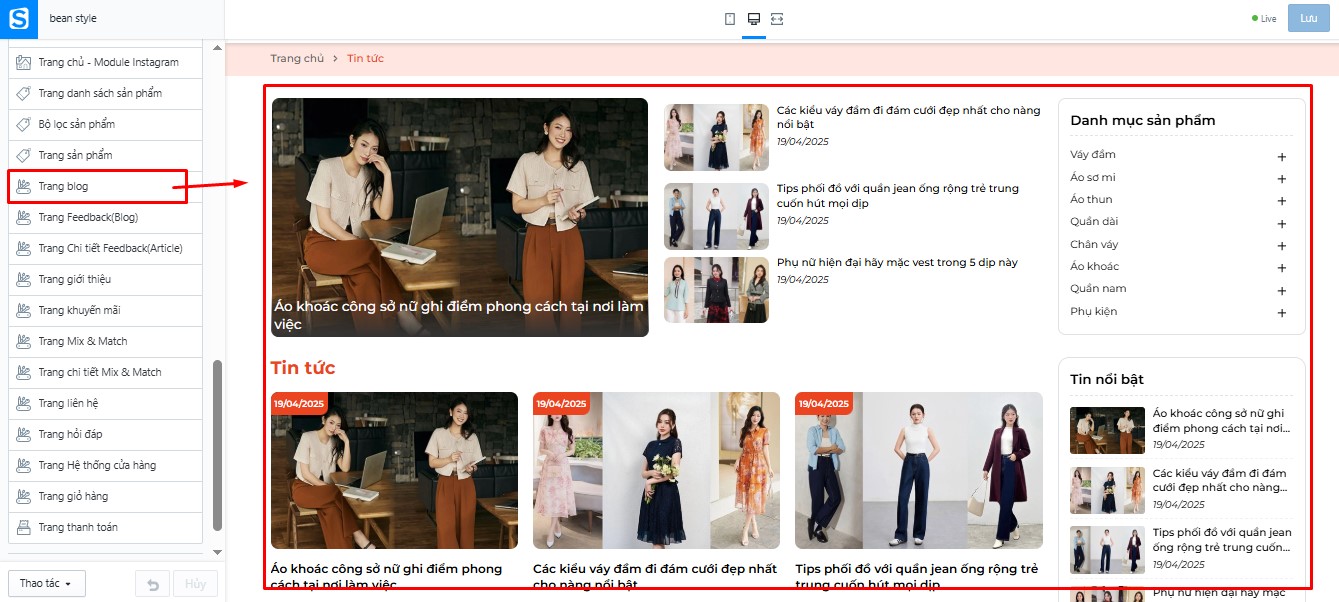
Task: Click the Live status indicator
Action: (1264, 19)
